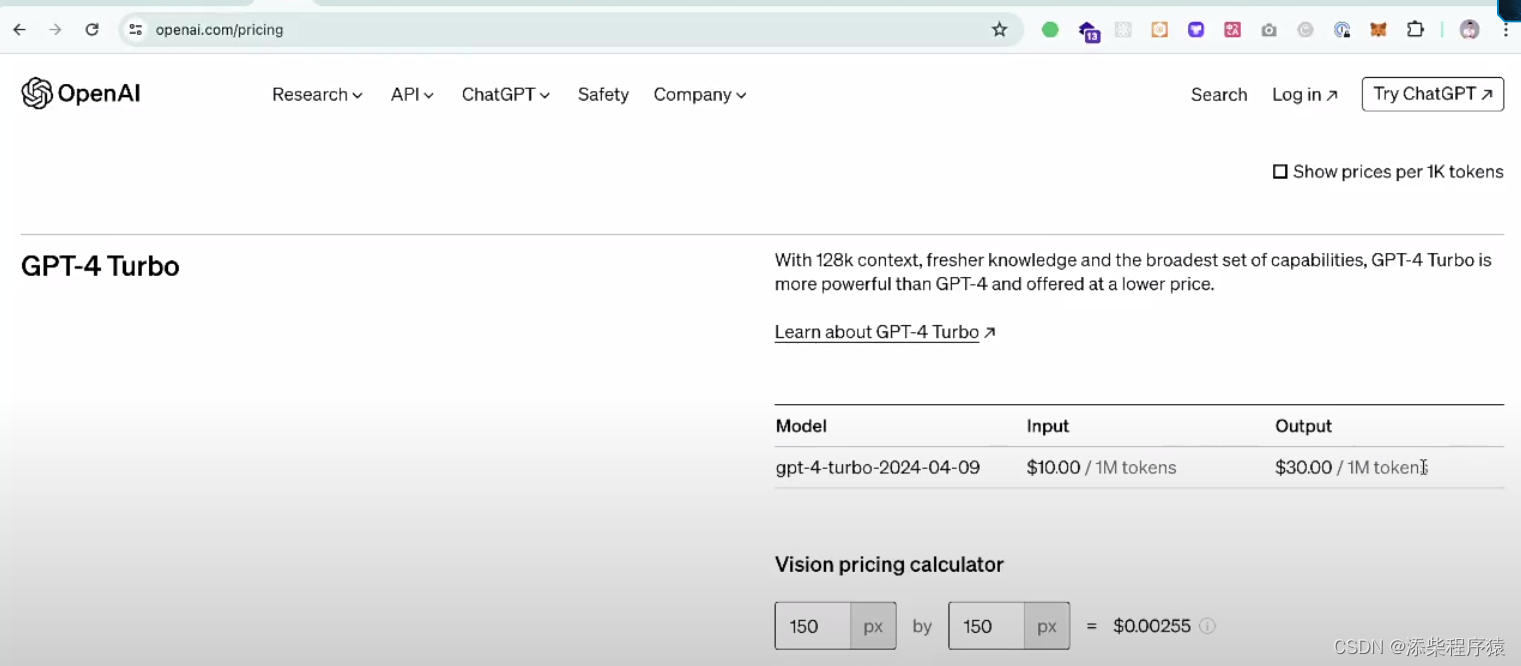This screenshot has height=666, width=1521.
Task: Open the Safety page
Action: pos(603,95)
